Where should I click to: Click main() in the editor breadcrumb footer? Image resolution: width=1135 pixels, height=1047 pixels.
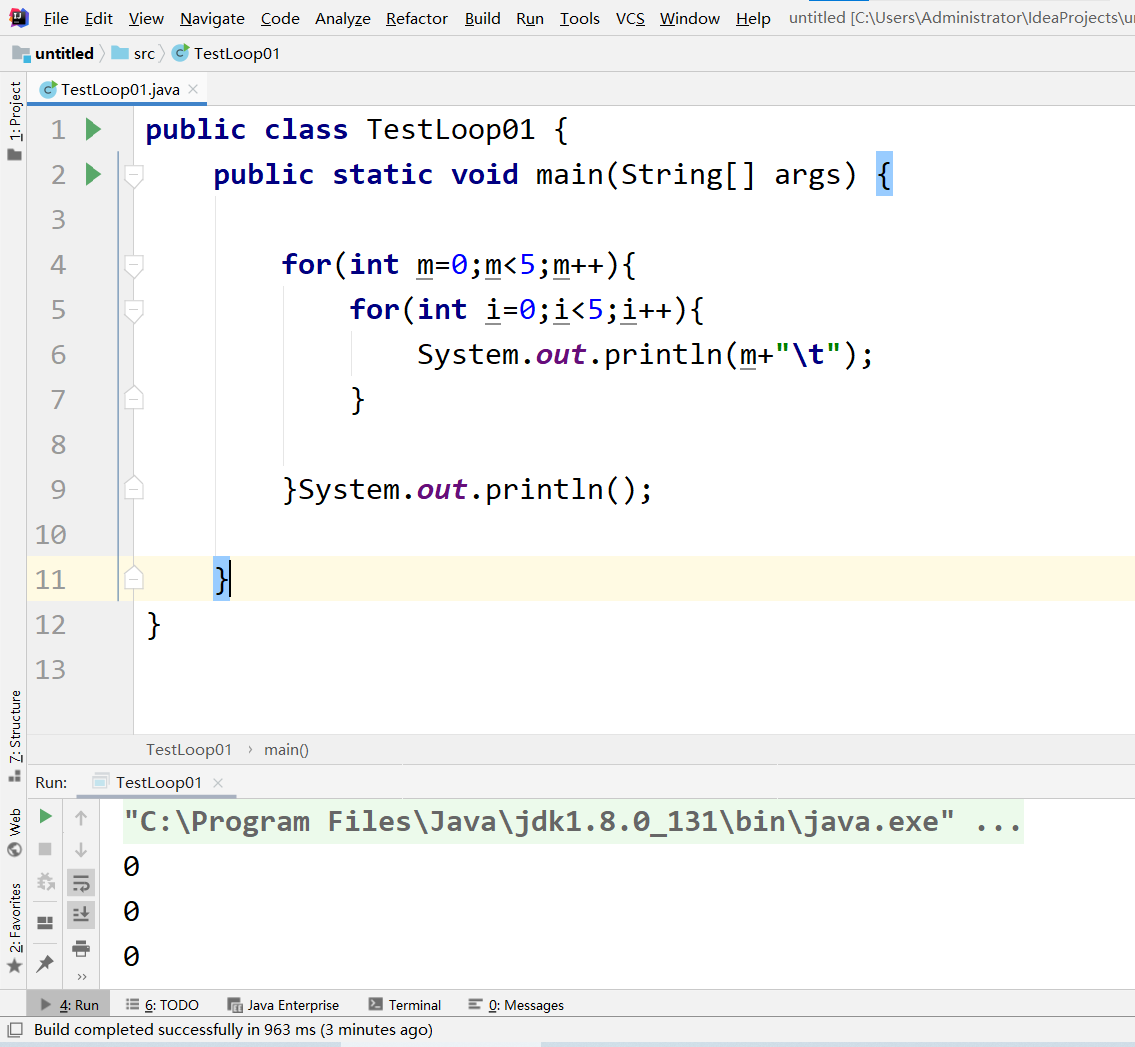(x=287, y=749)
